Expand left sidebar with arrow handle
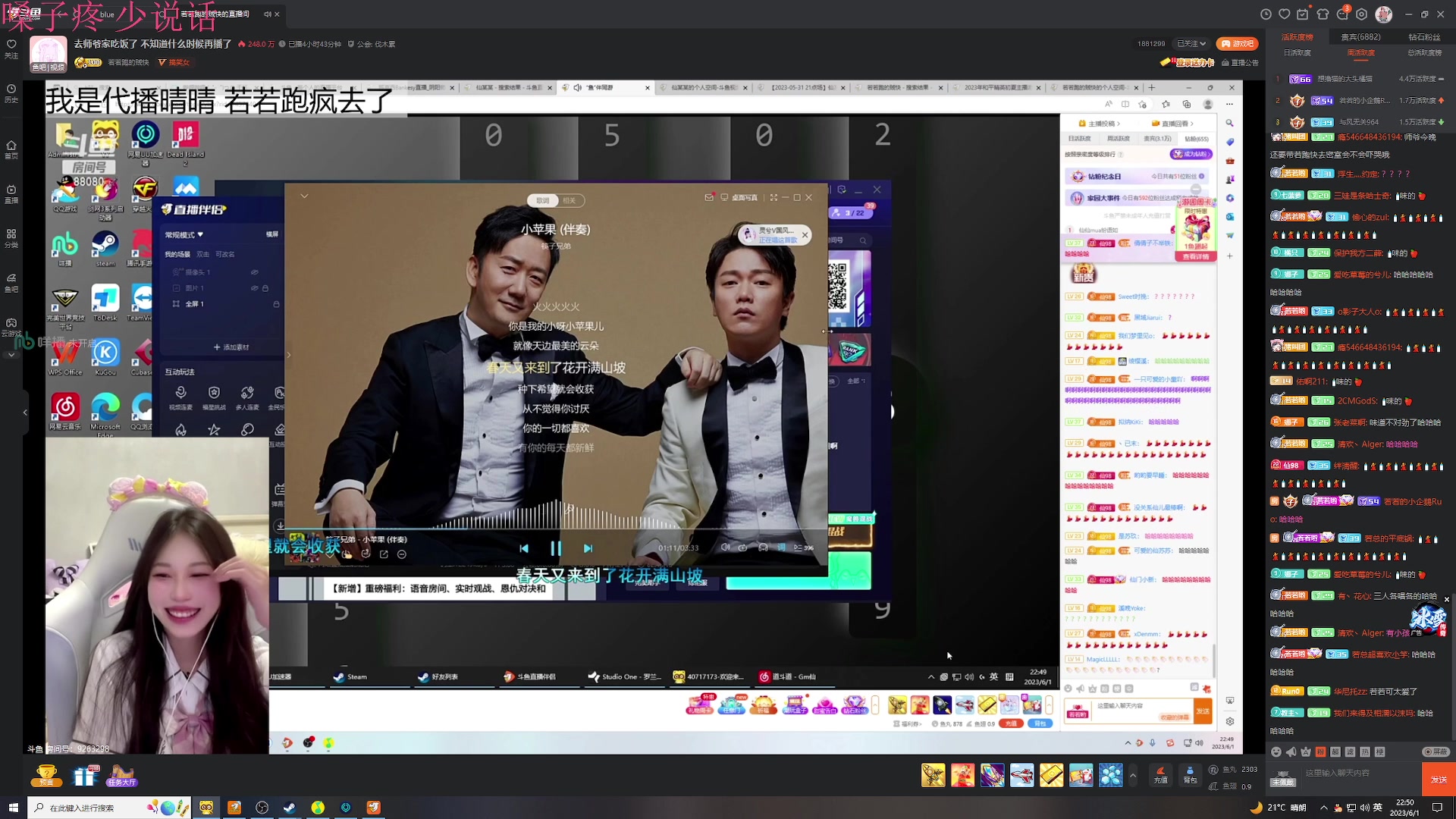The image size is (1456, 819). (x=25, y=413)
